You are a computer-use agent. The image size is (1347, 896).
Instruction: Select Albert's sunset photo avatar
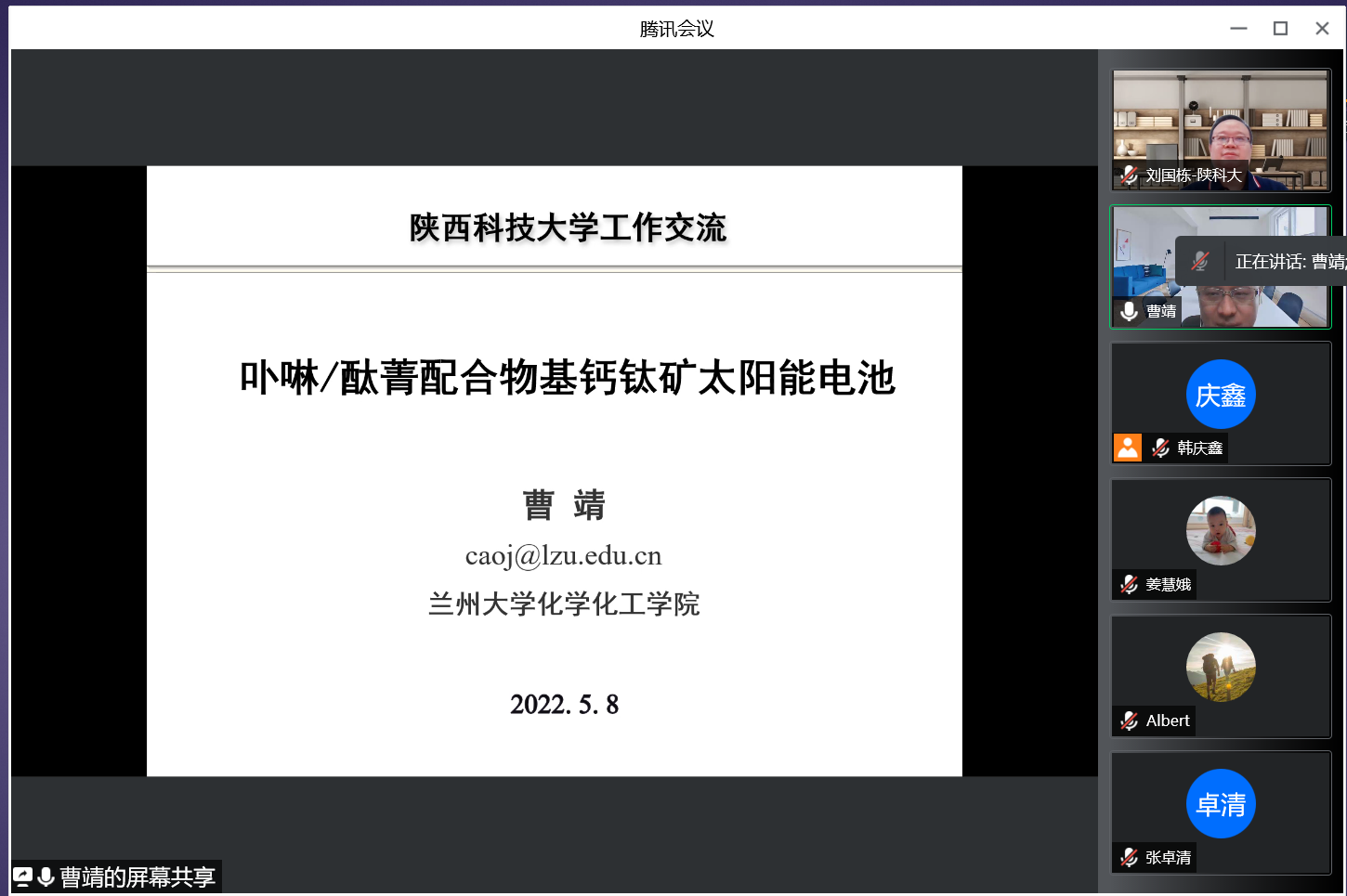(1221, 667)
